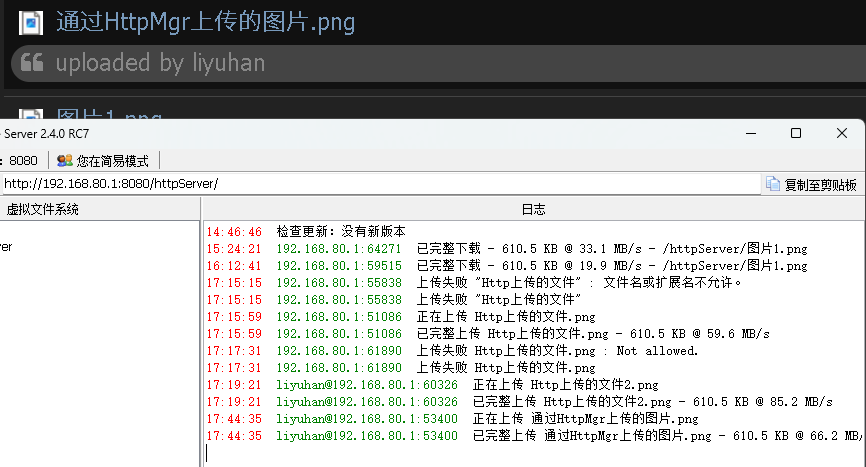Select log line showing 85.2 MB/s upload
The width and height of the screenshot is (866, 467).
[x=520, y=402]
